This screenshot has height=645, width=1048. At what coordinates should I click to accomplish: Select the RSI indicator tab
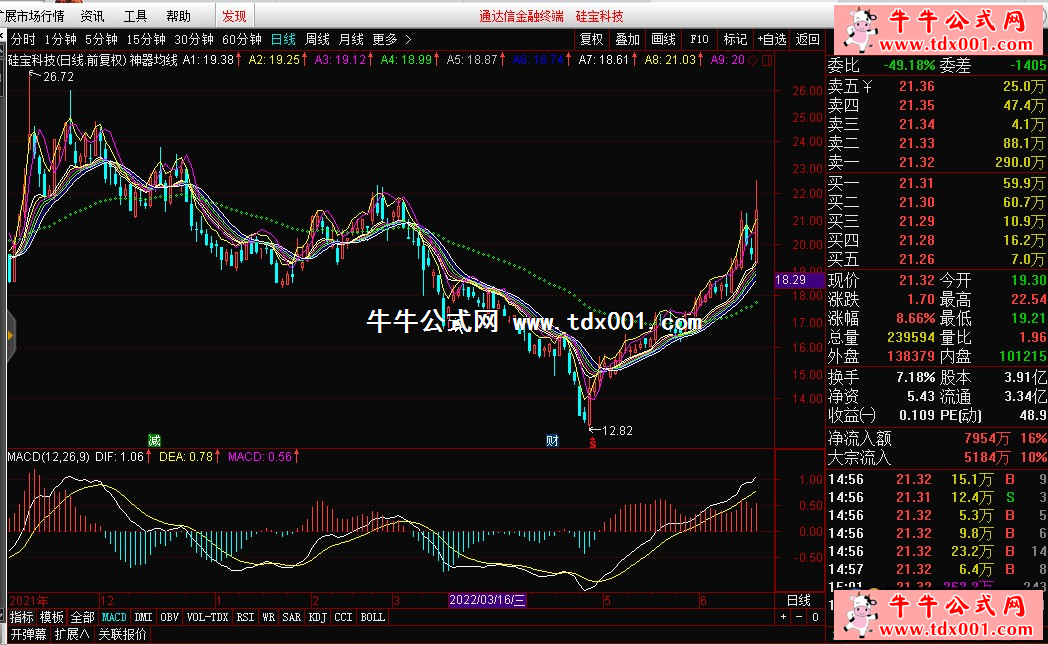245,617
